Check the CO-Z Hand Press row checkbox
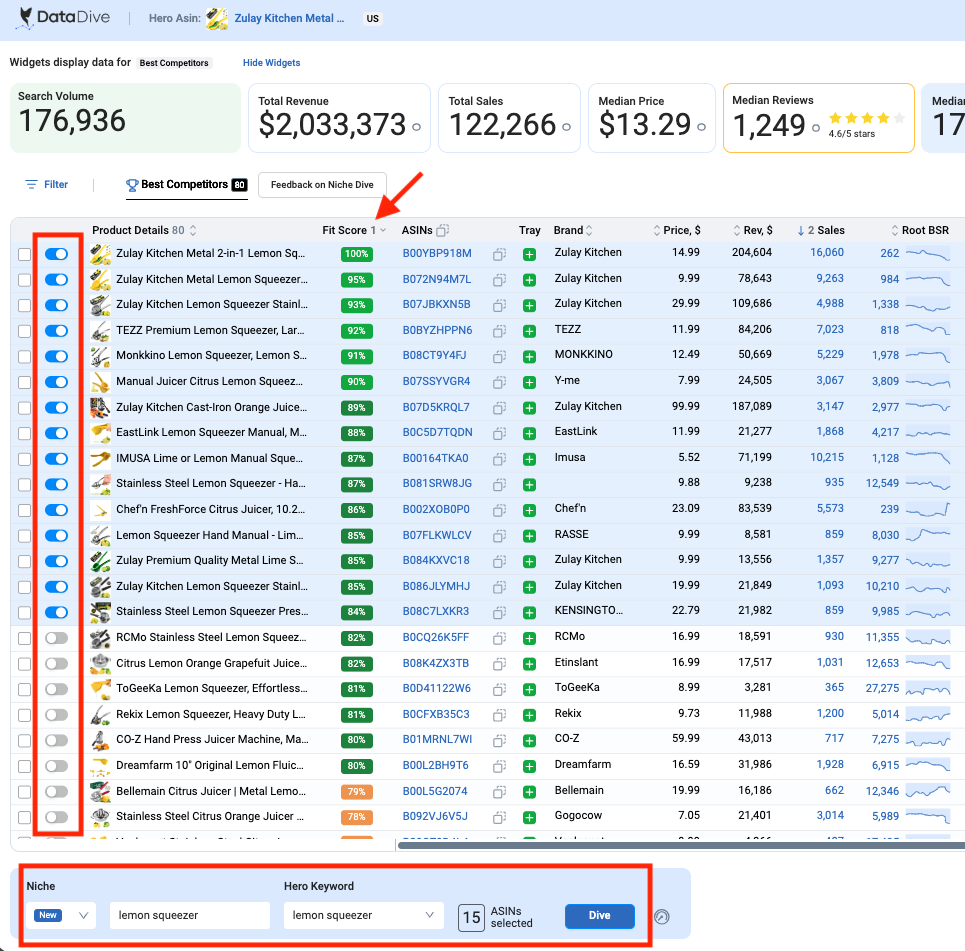The width and height of the screenshot is (965, 951). coord(24,740)
